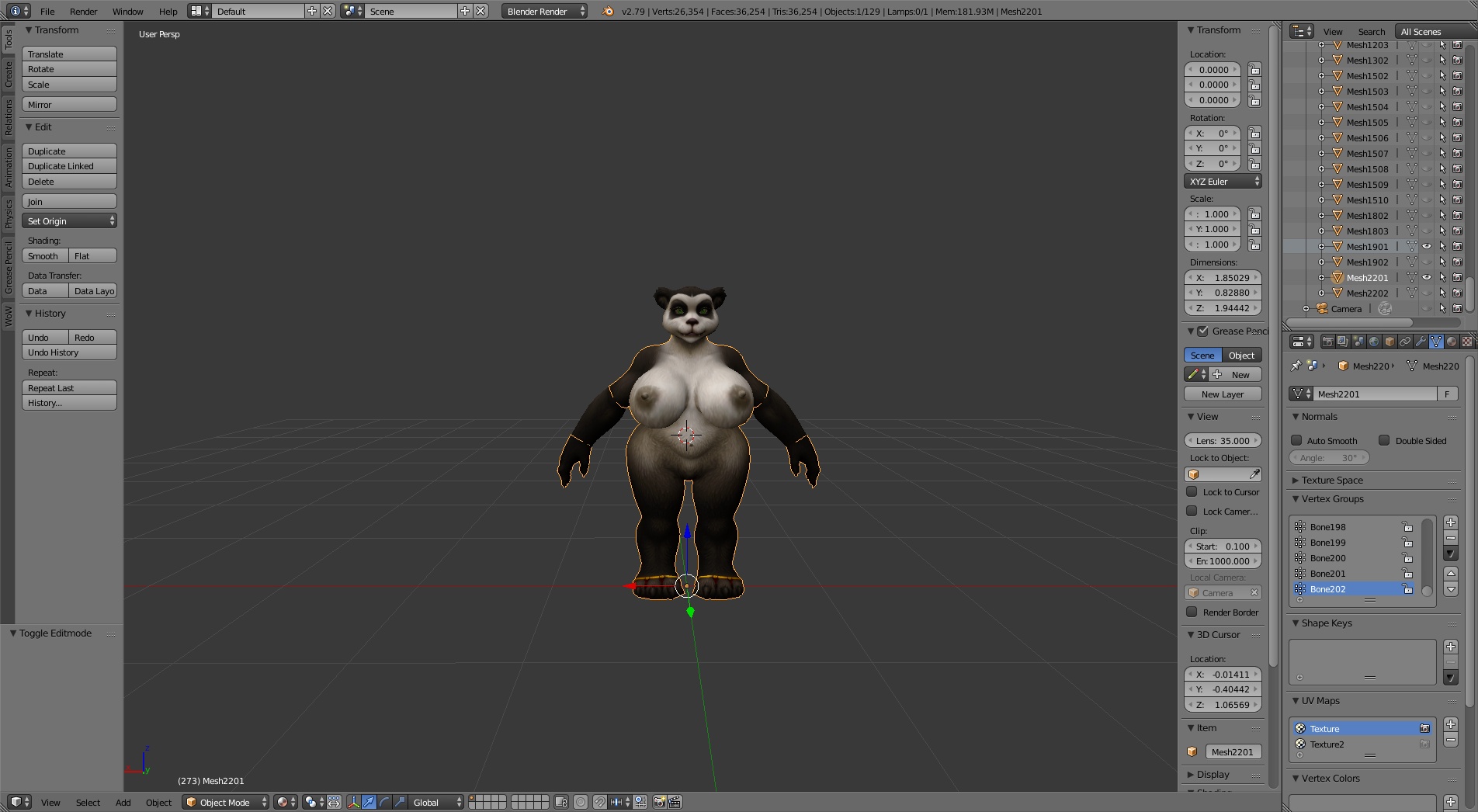This screenshot has width=1478, height=812.
Task: Open the Global transform orientation dropdown
Action: (x=436, y=802)
